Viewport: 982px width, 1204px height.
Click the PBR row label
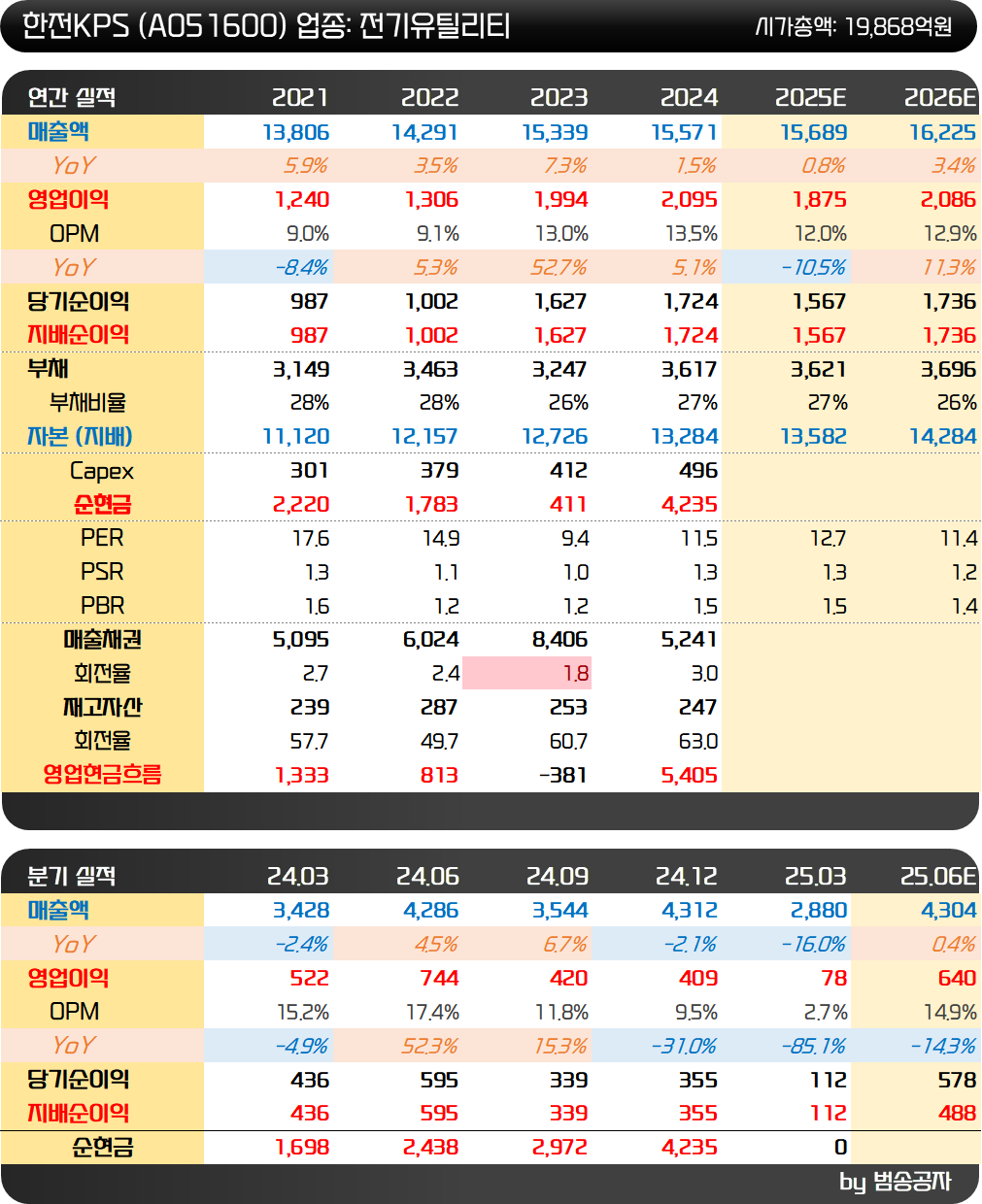click(102, 606)
